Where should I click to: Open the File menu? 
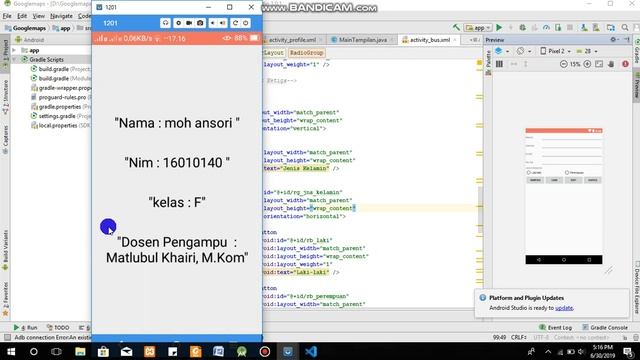tap(7, 16)
